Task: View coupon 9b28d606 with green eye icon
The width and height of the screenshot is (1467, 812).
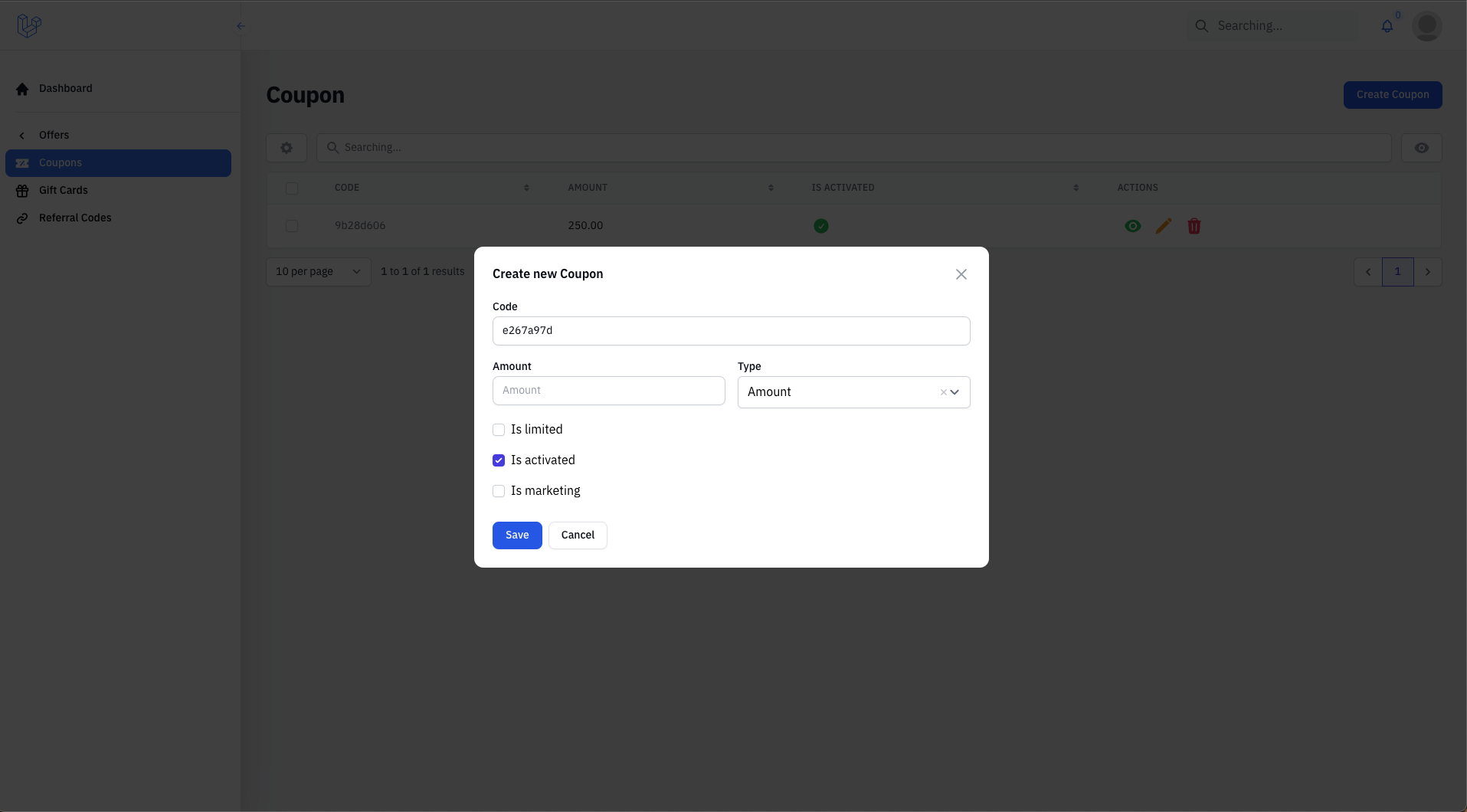Action: [x=1133, y=226]
